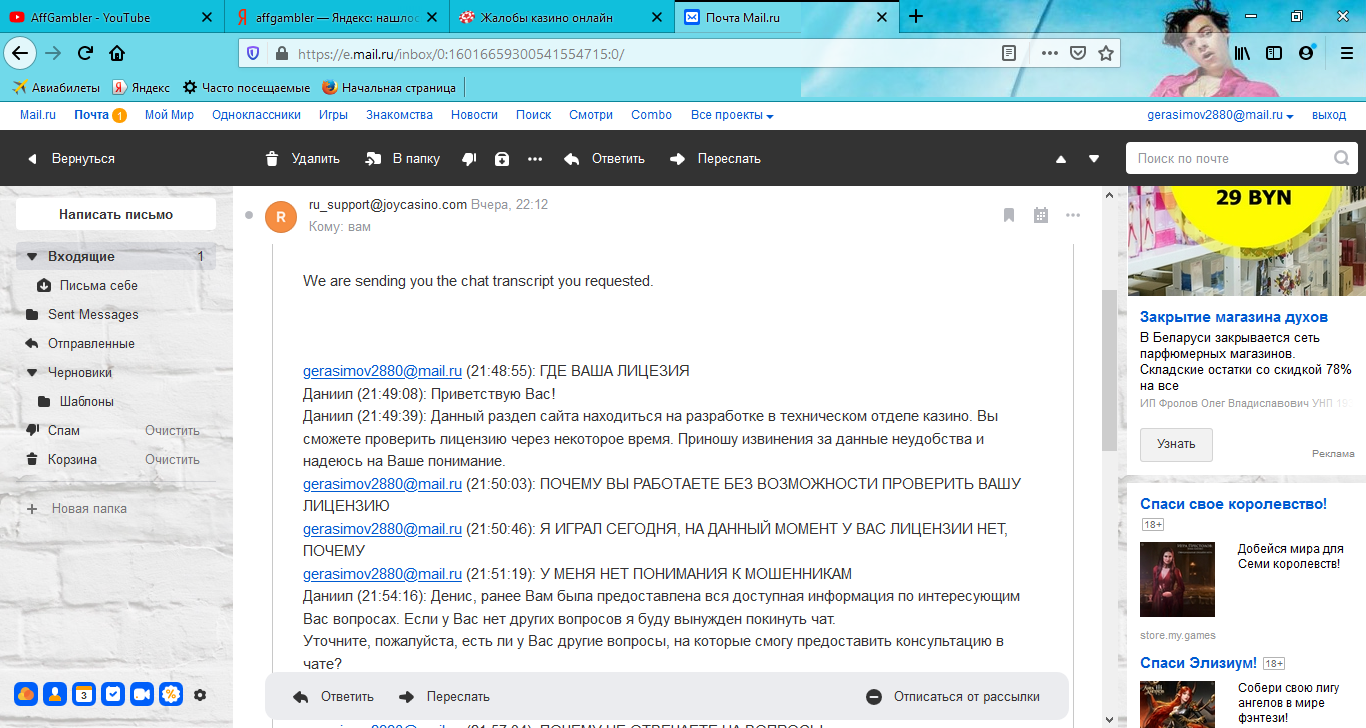Click the spam thumbs-down icon in toolbar
The width and height of the screenshot is (1366, 728).
(x=469, y=159)
